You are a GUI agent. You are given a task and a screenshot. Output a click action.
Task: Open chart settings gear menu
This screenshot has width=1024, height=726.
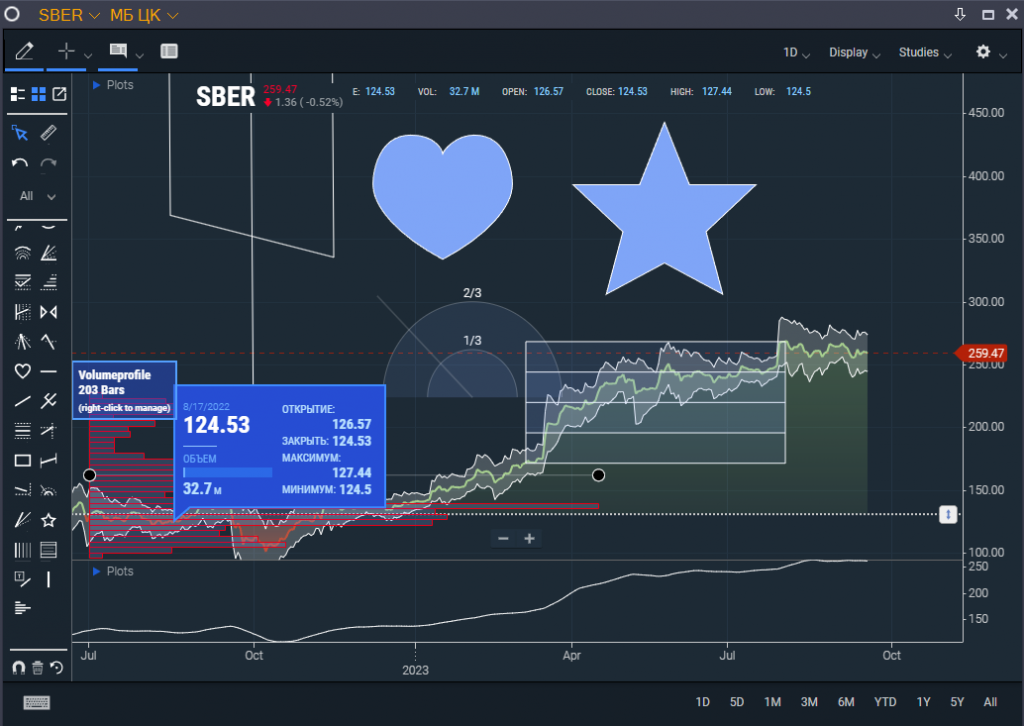[983, 52]
